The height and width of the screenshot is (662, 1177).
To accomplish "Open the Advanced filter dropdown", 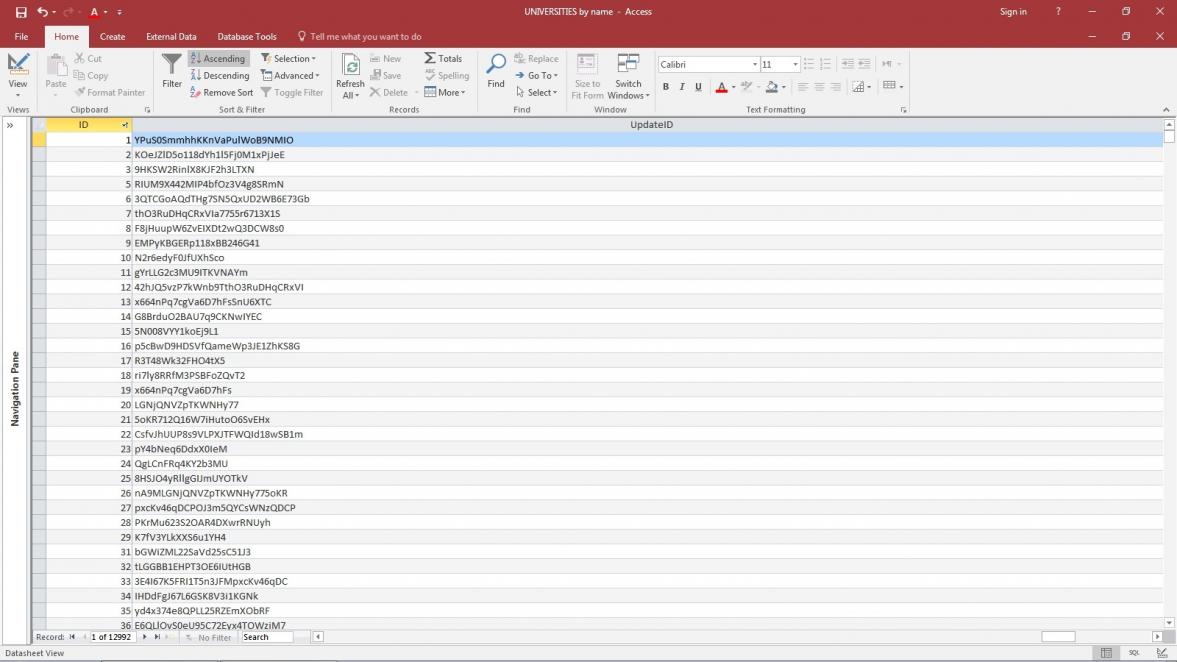I will (x=290, y=76).
